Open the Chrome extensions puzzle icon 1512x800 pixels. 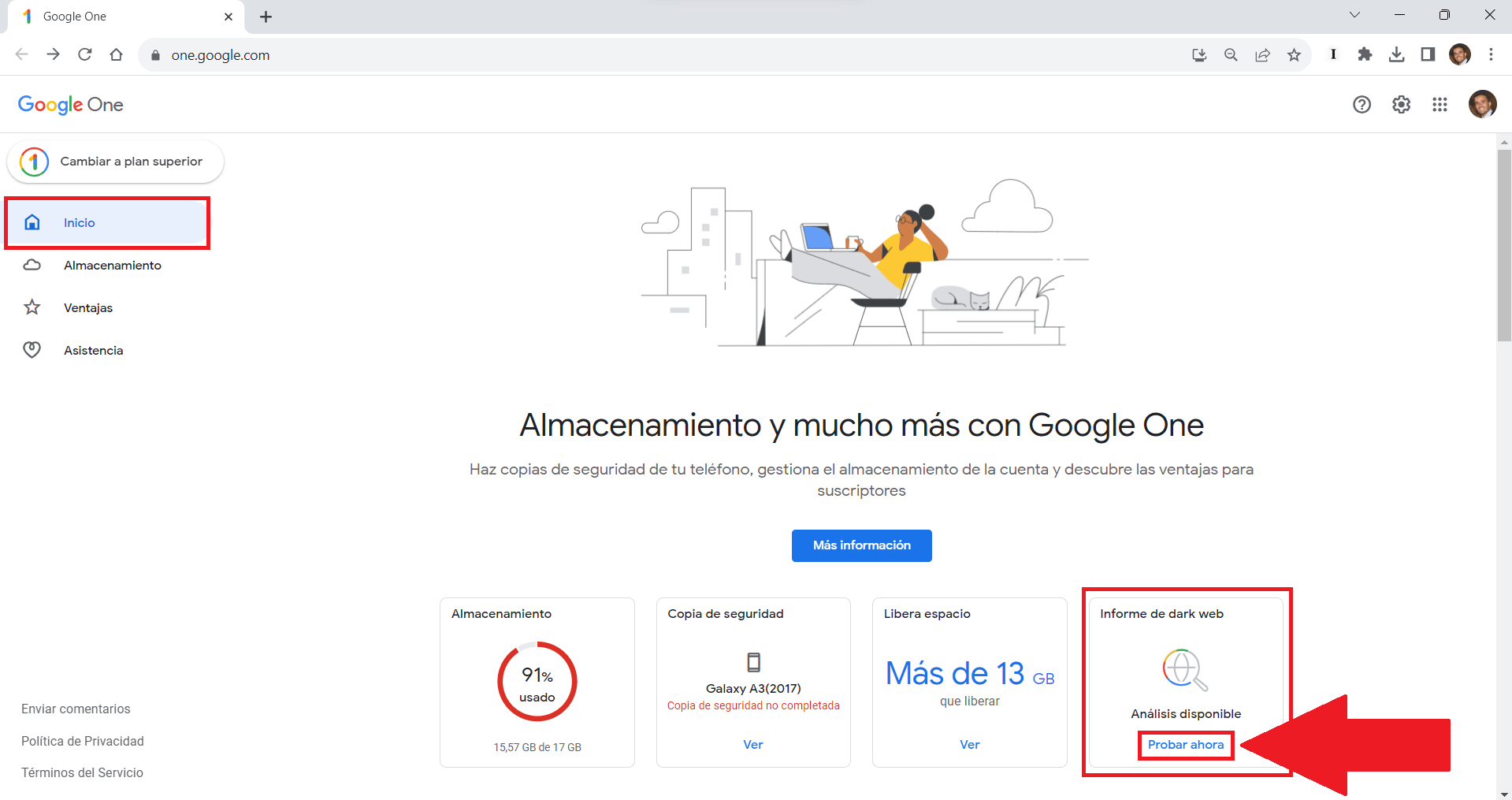click(1365, 54)
